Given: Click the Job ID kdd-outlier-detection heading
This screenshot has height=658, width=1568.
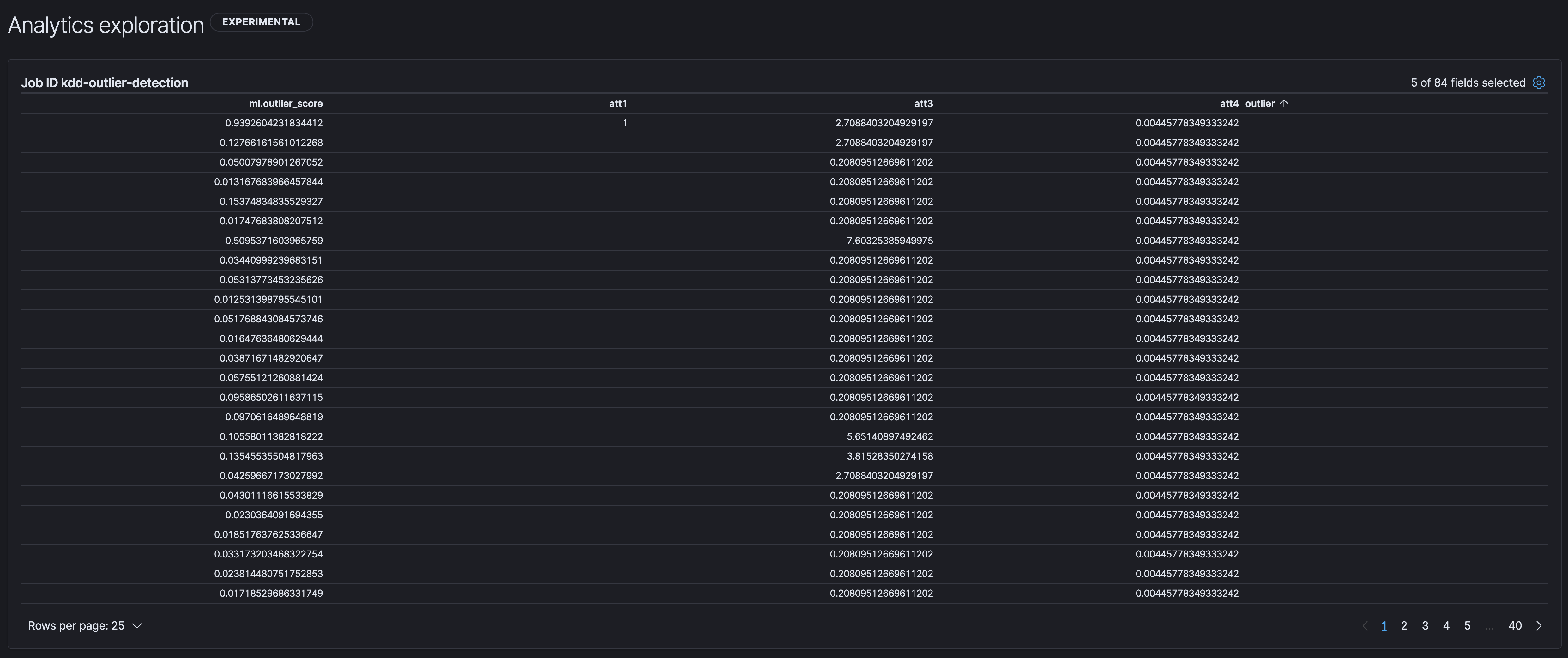Looking at the screenshot, I should coord(105,83).
